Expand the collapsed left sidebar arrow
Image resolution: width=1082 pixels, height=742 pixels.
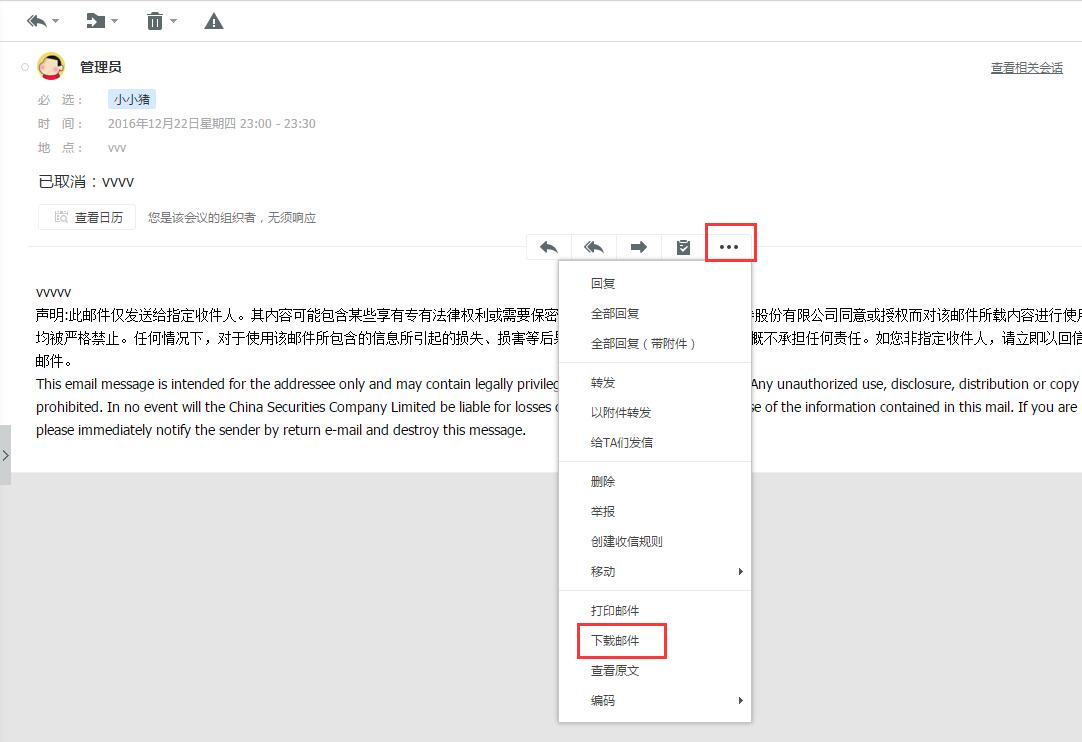coord(5,455)
